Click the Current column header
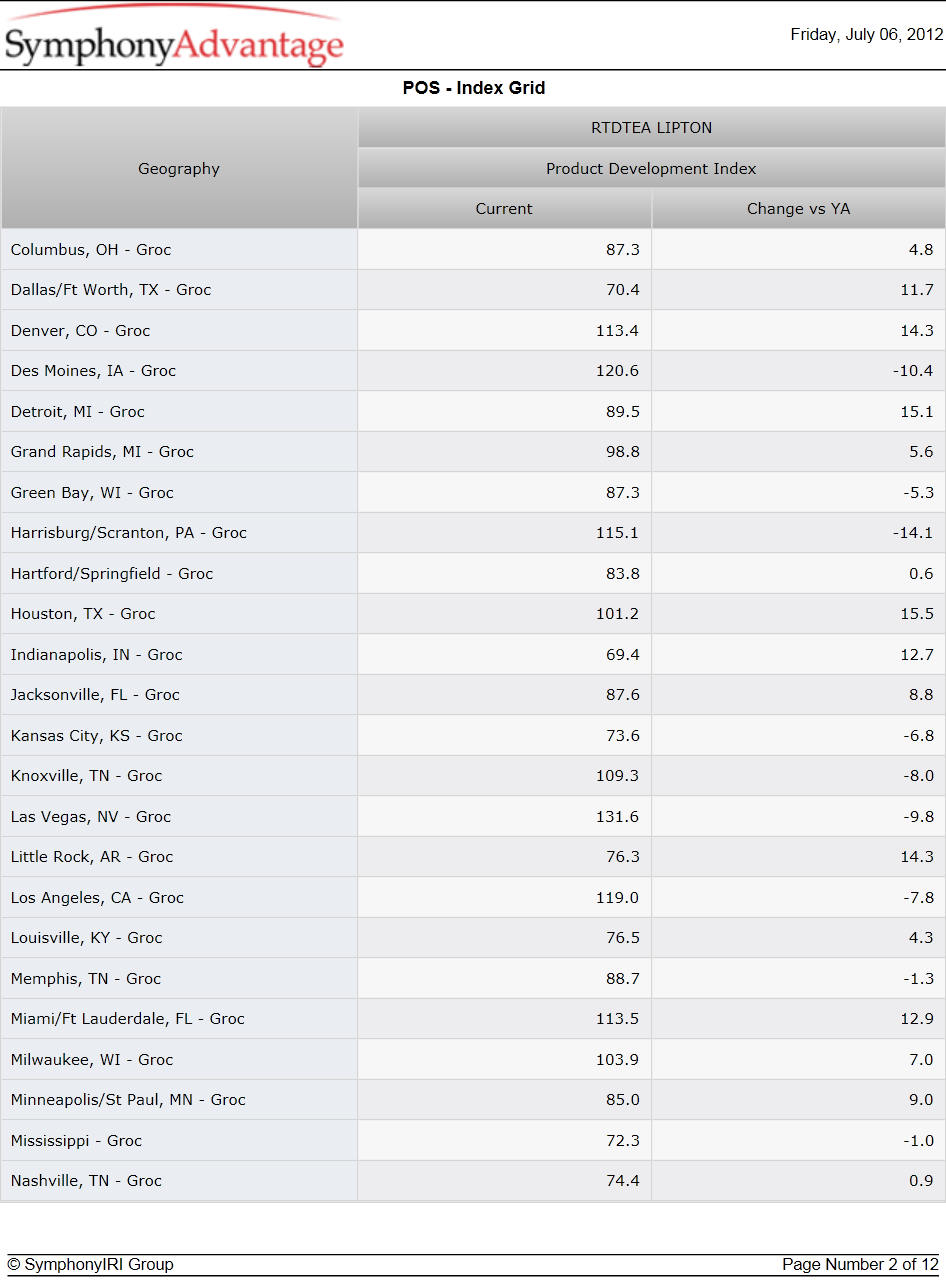 504,209
